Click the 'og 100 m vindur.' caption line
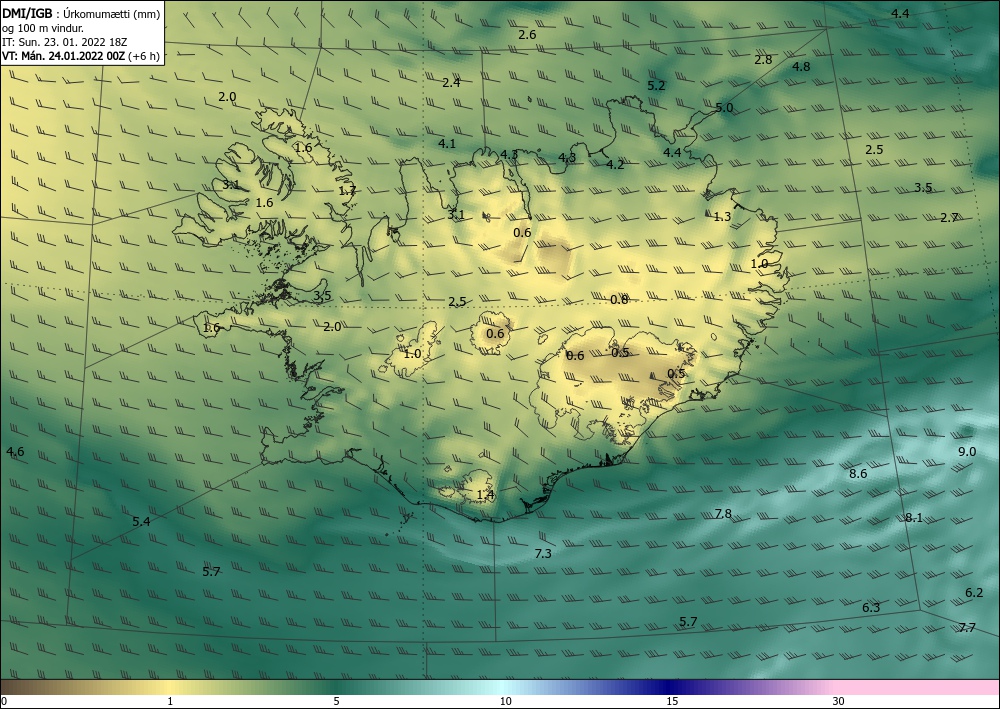Image resolution: width=1000 pixels, height=709 pixels. [43, 28]
